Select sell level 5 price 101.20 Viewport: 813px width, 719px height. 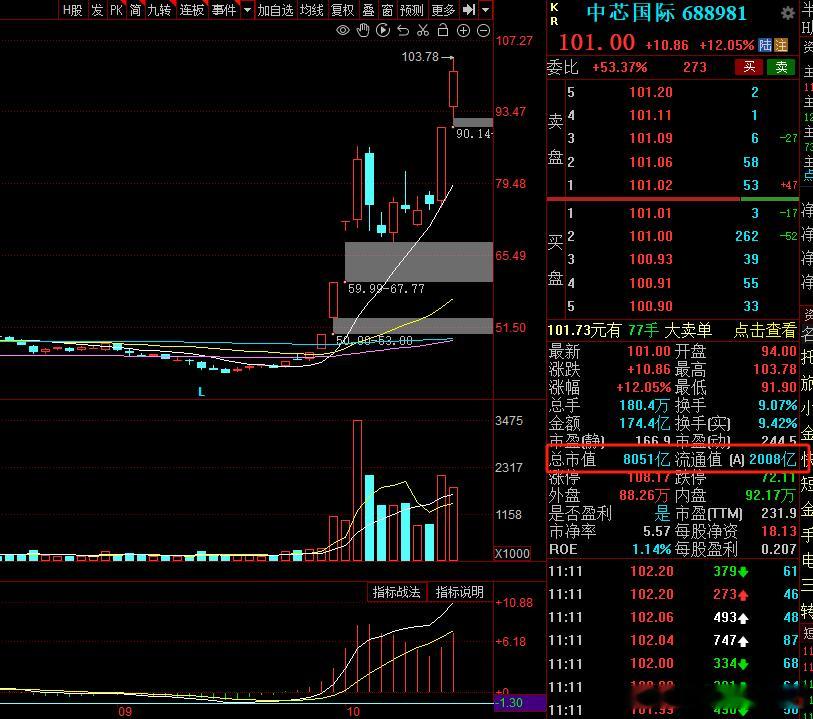click(x=651, y=92)
